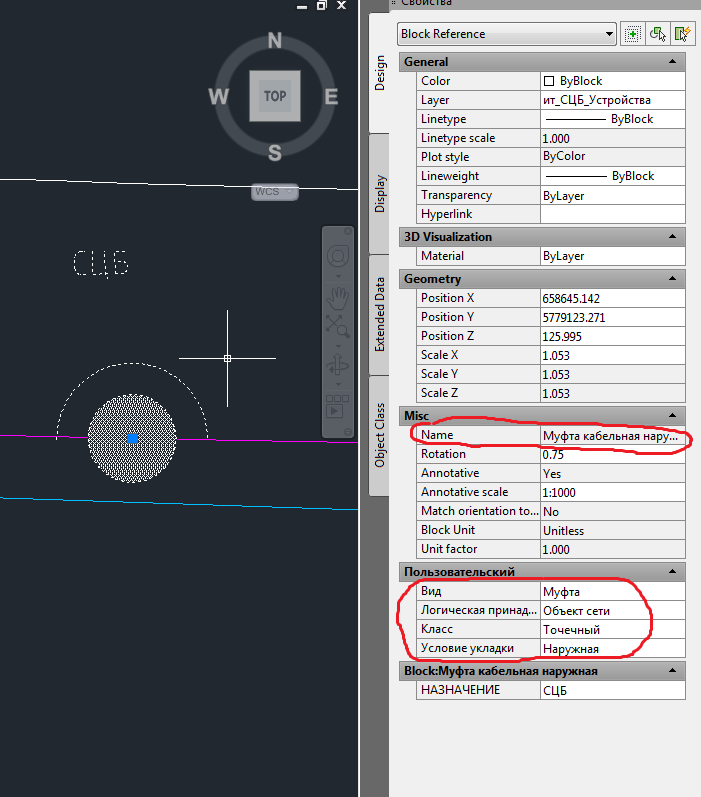The width and height of the screenshot is (701, 797).
Task: Expand Zoom options dropdown arrow
Action: (x=338, y=346)
